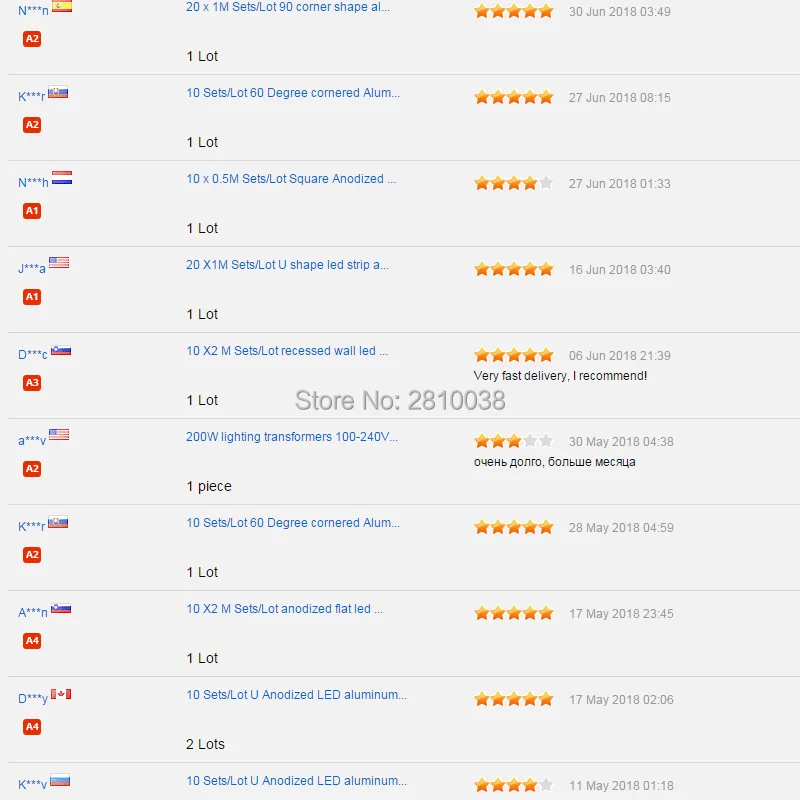Click the date '11 May 2018 01:18'
The height and width of the screenshot is (800, 800).
(621, 786)
